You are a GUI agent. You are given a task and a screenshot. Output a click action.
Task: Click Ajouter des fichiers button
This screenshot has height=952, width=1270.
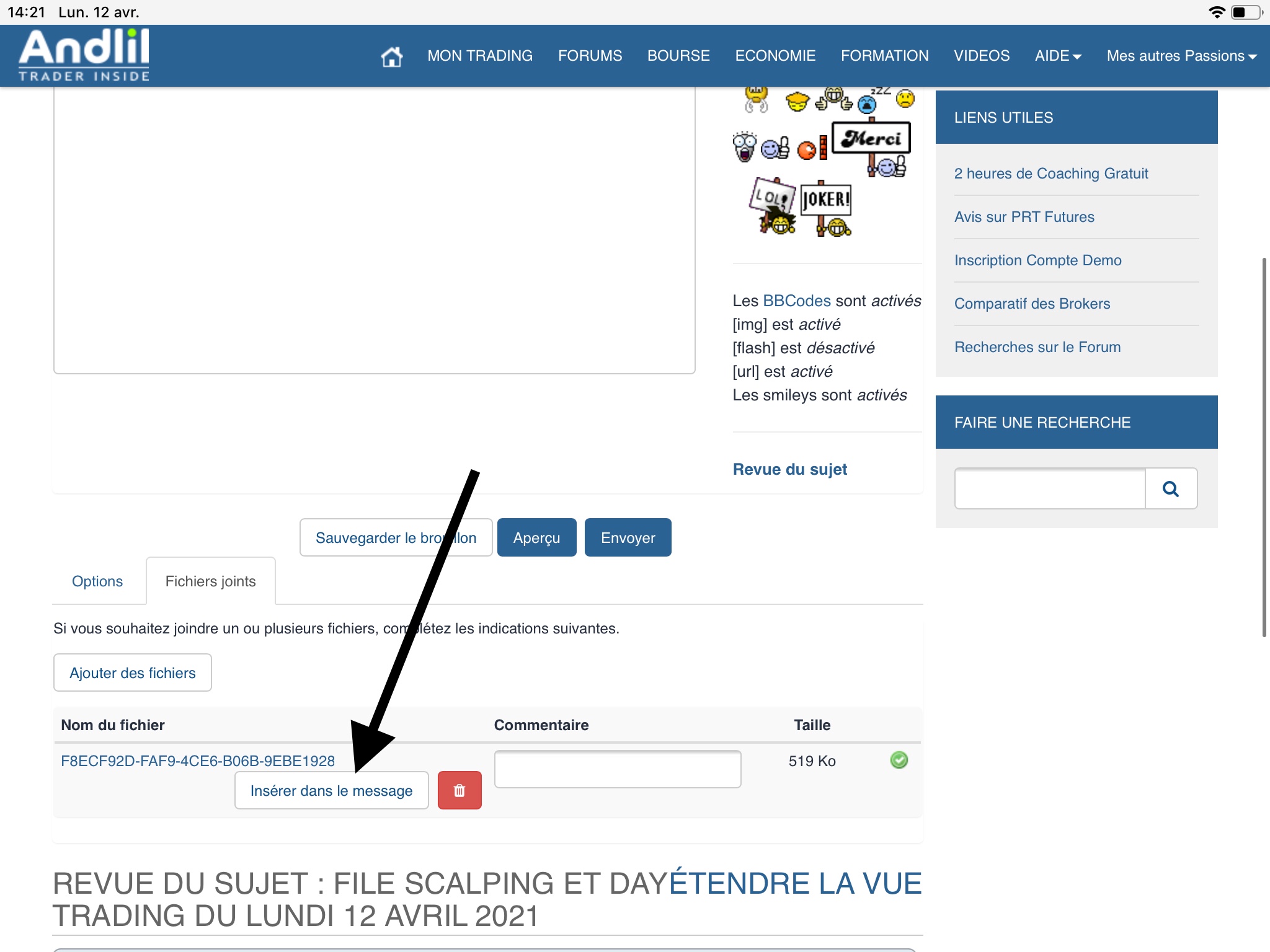coord(132,672)
